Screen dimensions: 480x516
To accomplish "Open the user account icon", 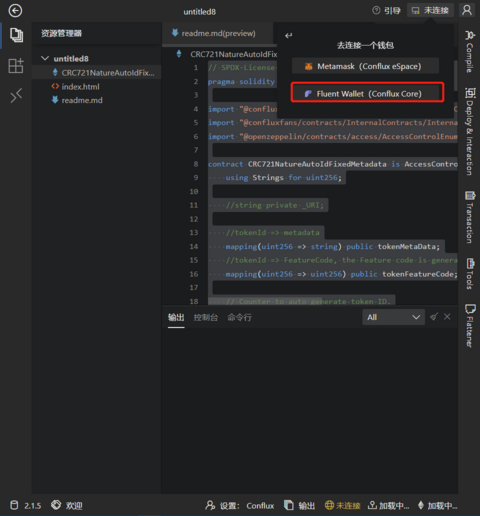I will point(467,10).
